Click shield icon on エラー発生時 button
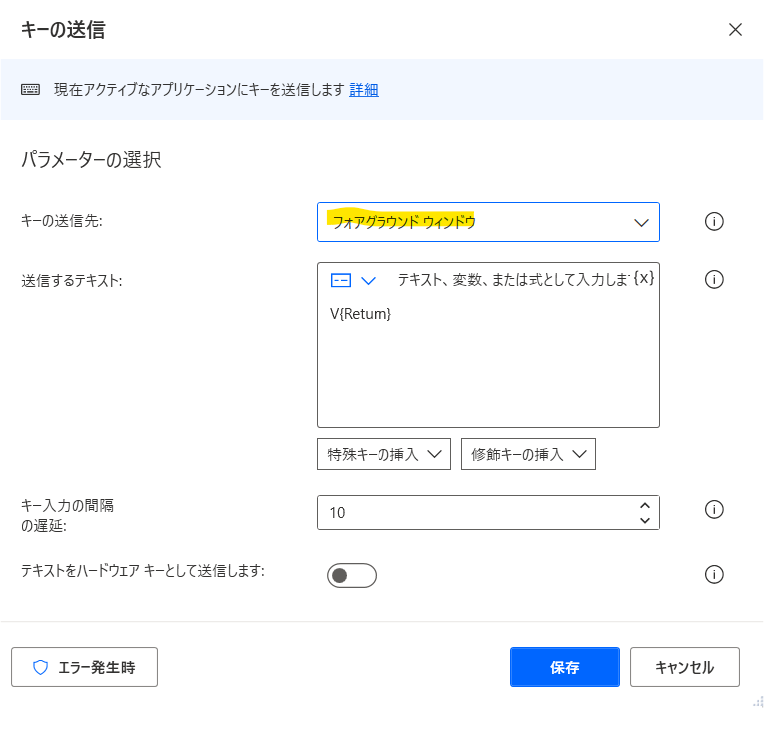The image size is (778, 732). point(40,667)
